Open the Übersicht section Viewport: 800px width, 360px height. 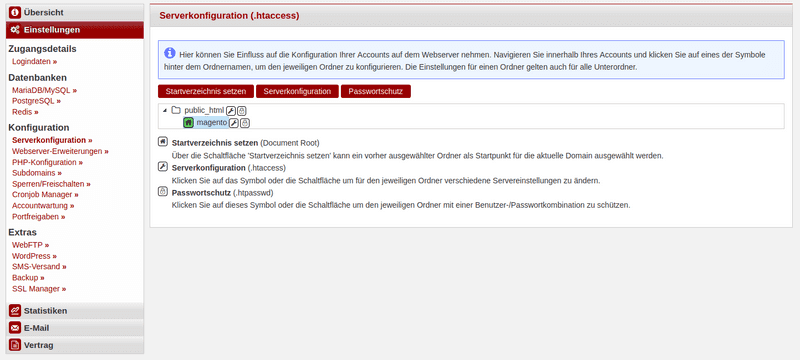click(75, 13)
